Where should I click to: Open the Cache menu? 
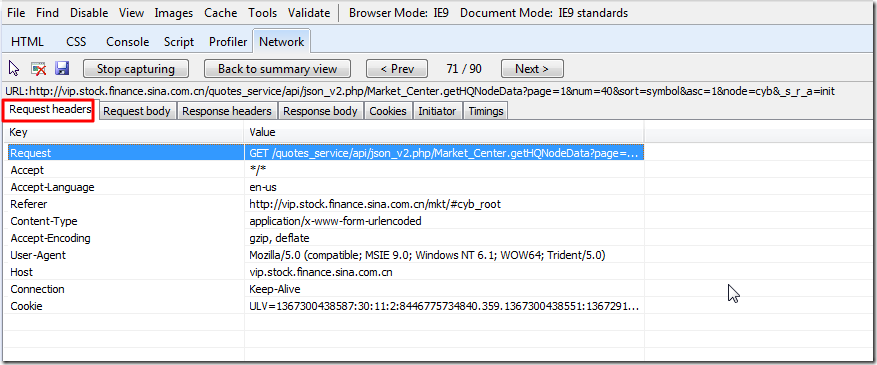coord(220,13)
